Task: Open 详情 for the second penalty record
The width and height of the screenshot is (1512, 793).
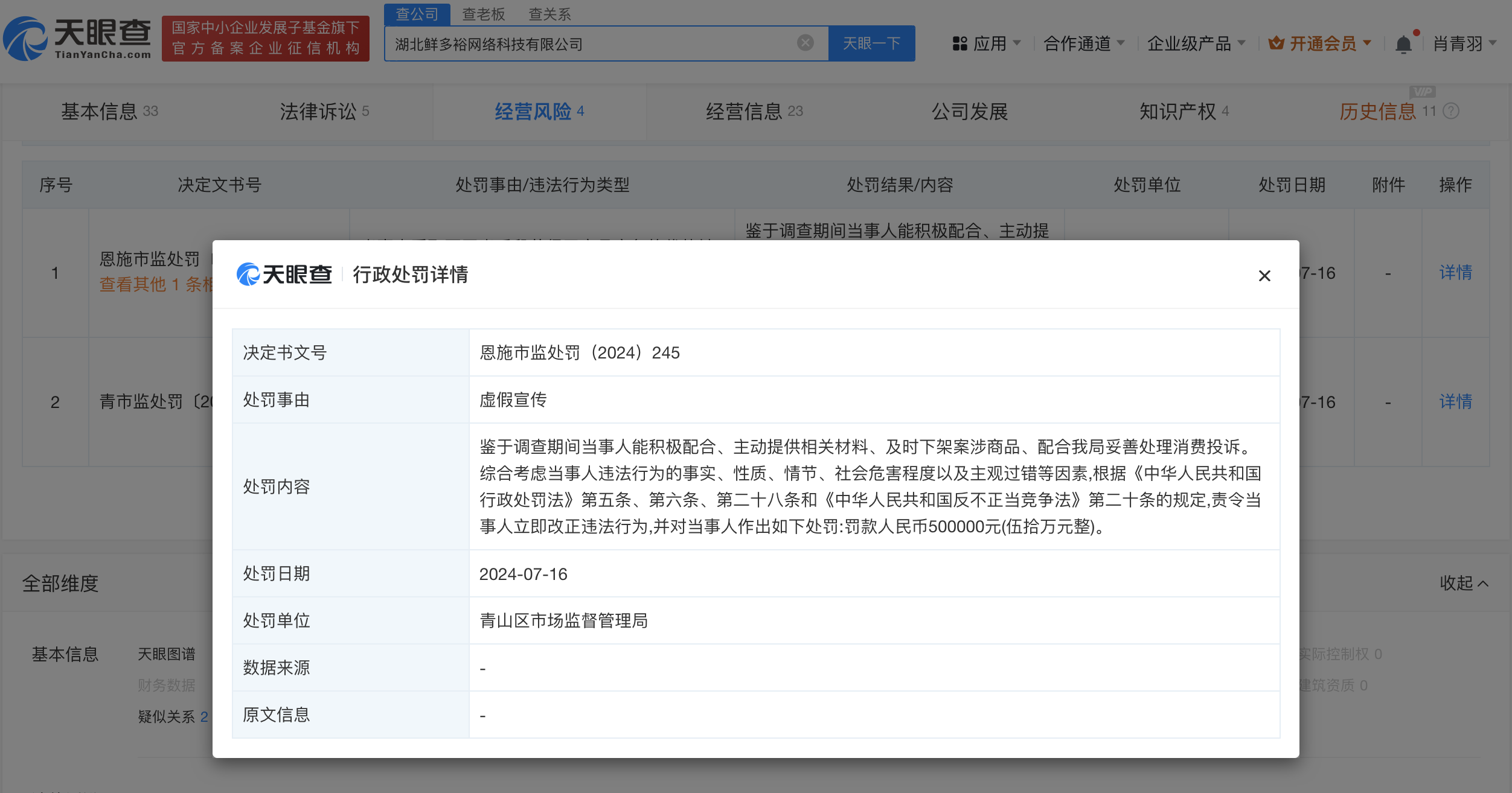Action: [1456, 401]
